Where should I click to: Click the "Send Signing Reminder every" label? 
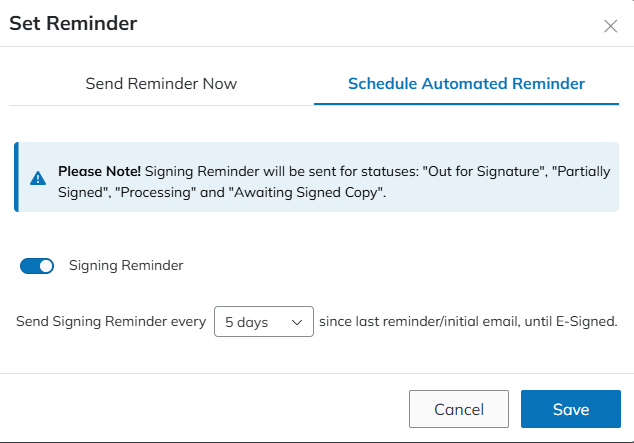click(112, 322)
